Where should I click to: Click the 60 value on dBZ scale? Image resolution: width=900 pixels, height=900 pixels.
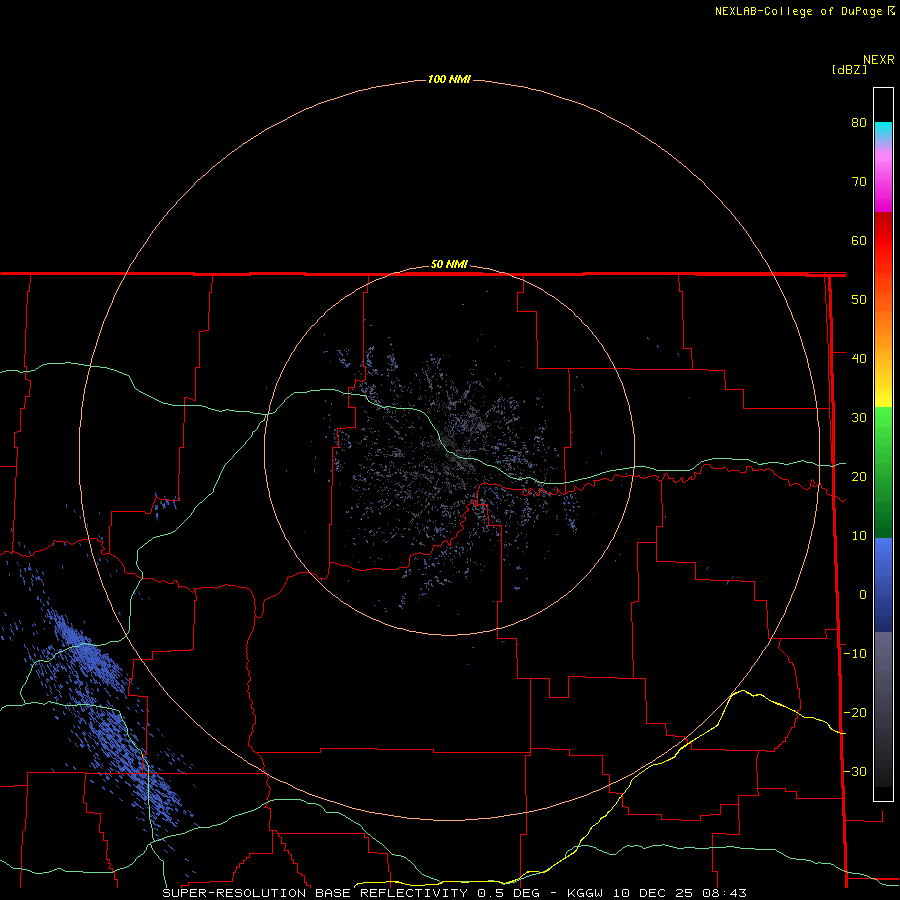859,240
